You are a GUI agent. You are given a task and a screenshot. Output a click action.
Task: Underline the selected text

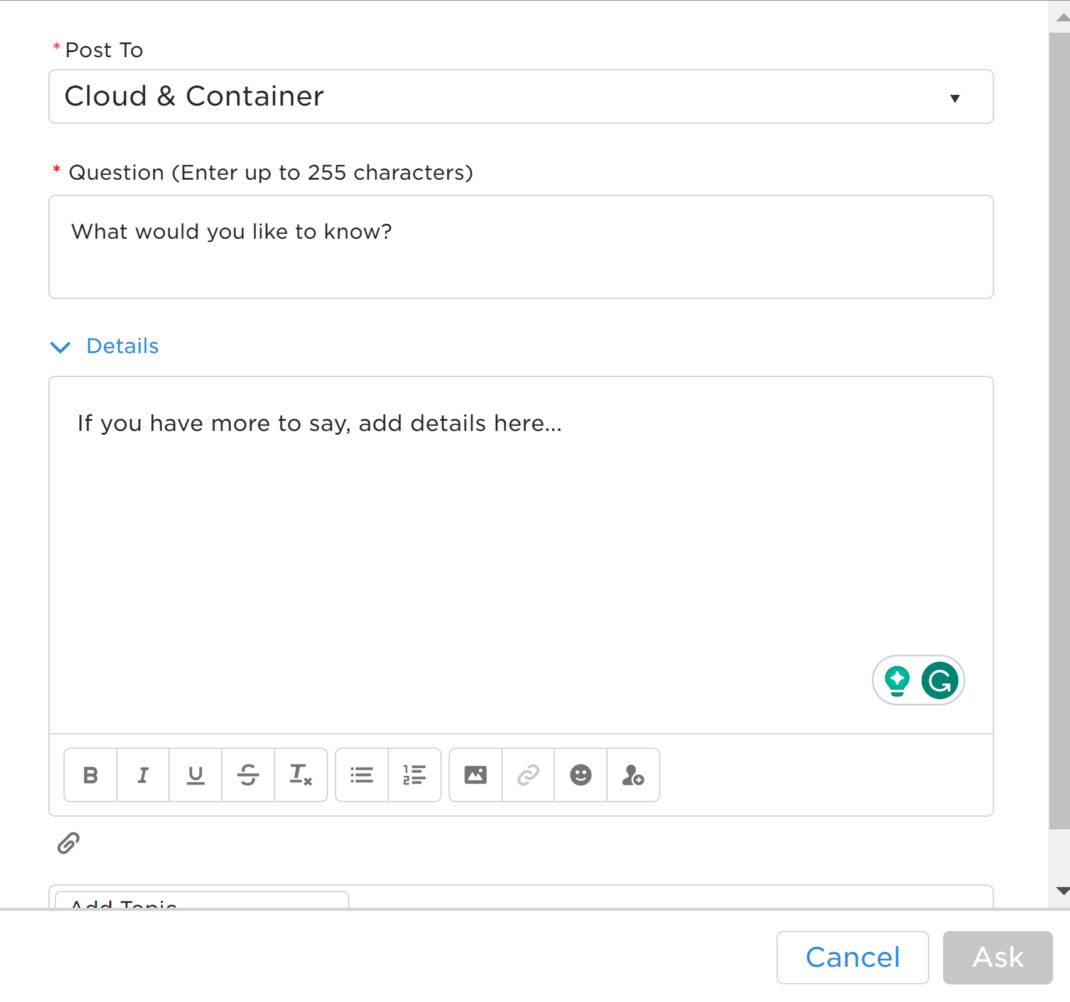coord(195,774)
